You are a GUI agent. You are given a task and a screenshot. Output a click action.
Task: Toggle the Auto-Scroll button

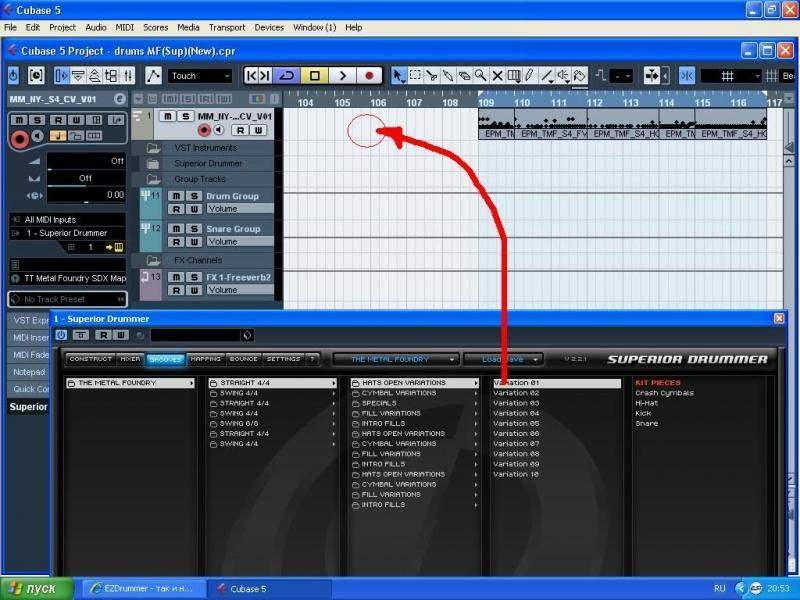(652, 76)
